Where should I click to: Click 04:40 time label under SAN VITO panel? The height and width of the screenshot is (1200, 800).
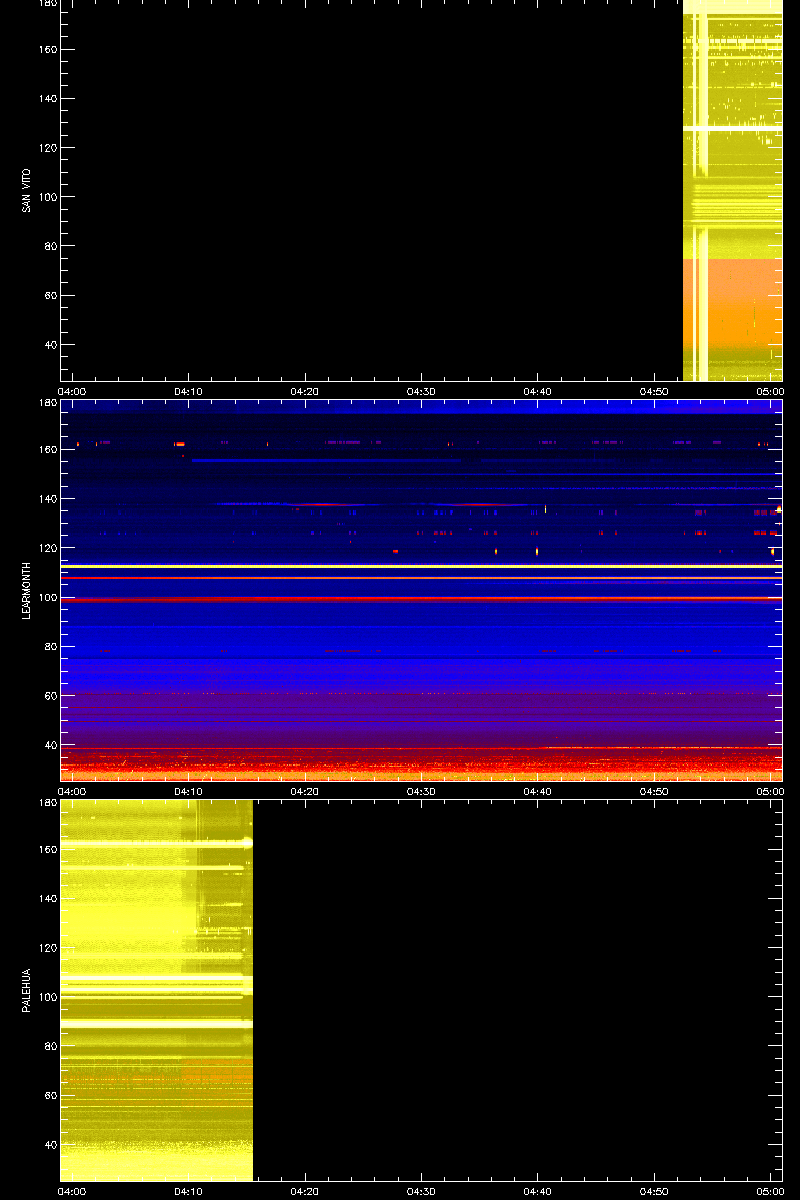pyautogui.click(x=538, y=391)
